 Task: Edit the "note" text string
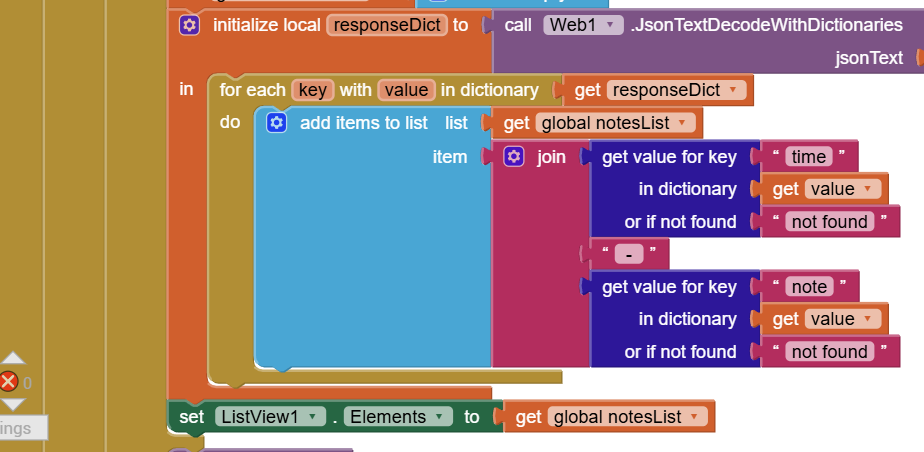pos(808,287)
